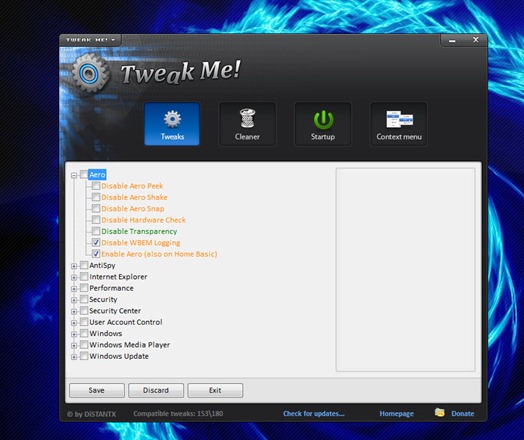Expand the User Account Control node
Viewport: 524px width, 440px height.
74,323
